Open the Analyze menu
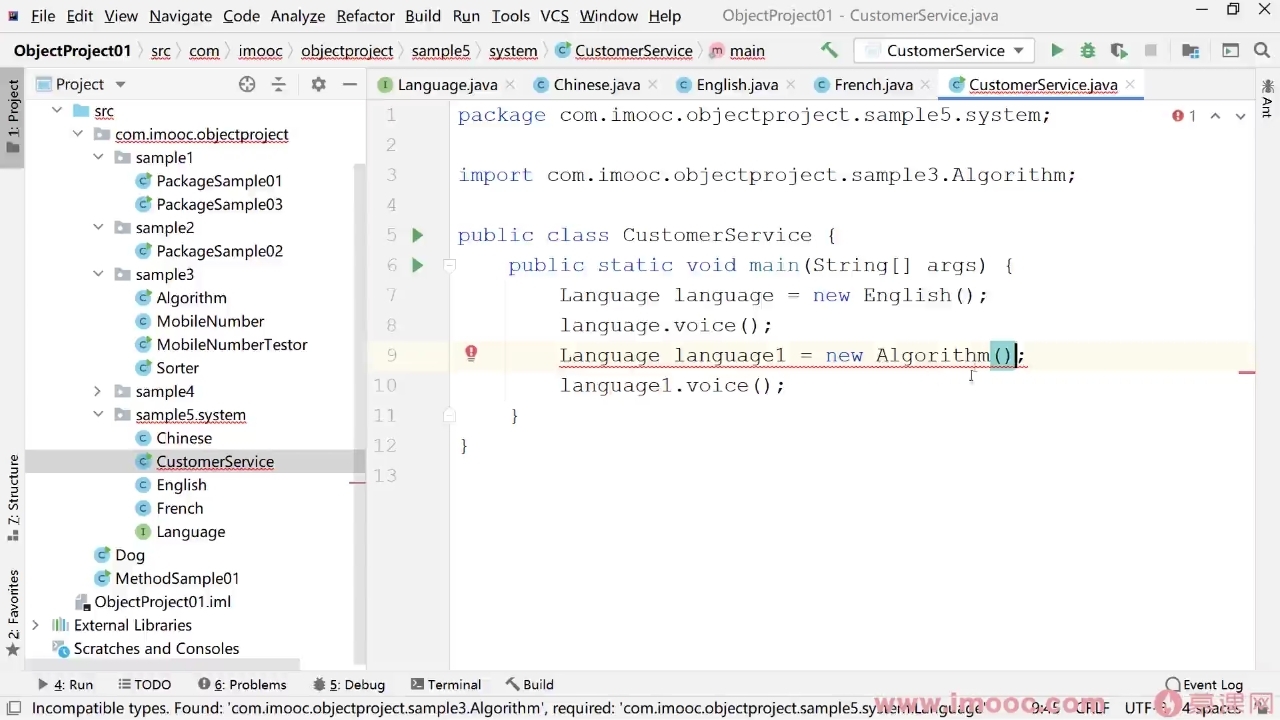 [x=298, y=16]
